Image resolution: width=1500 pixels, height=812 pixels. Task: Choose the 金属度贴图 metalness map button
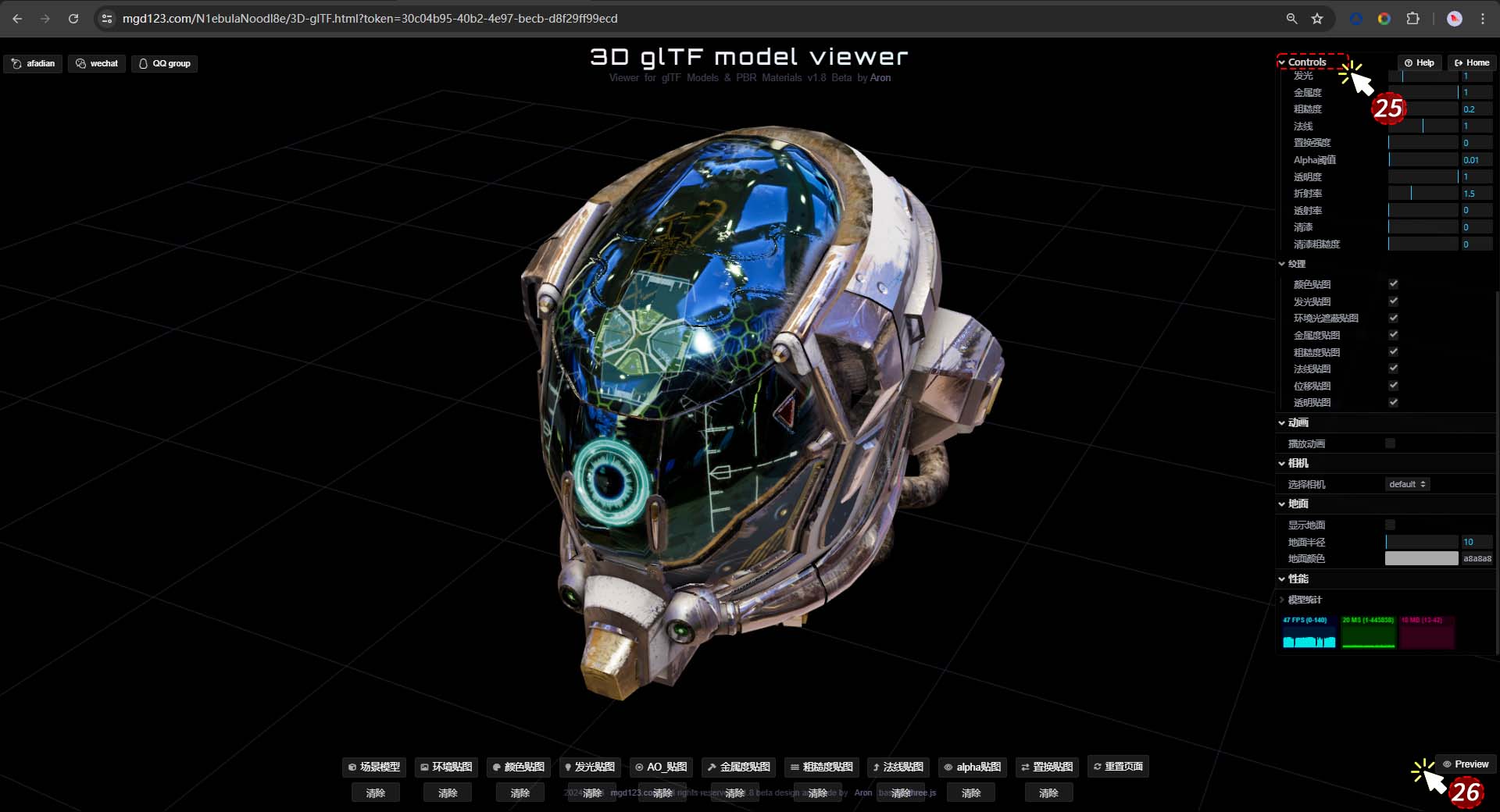click(x=738, y=767)
